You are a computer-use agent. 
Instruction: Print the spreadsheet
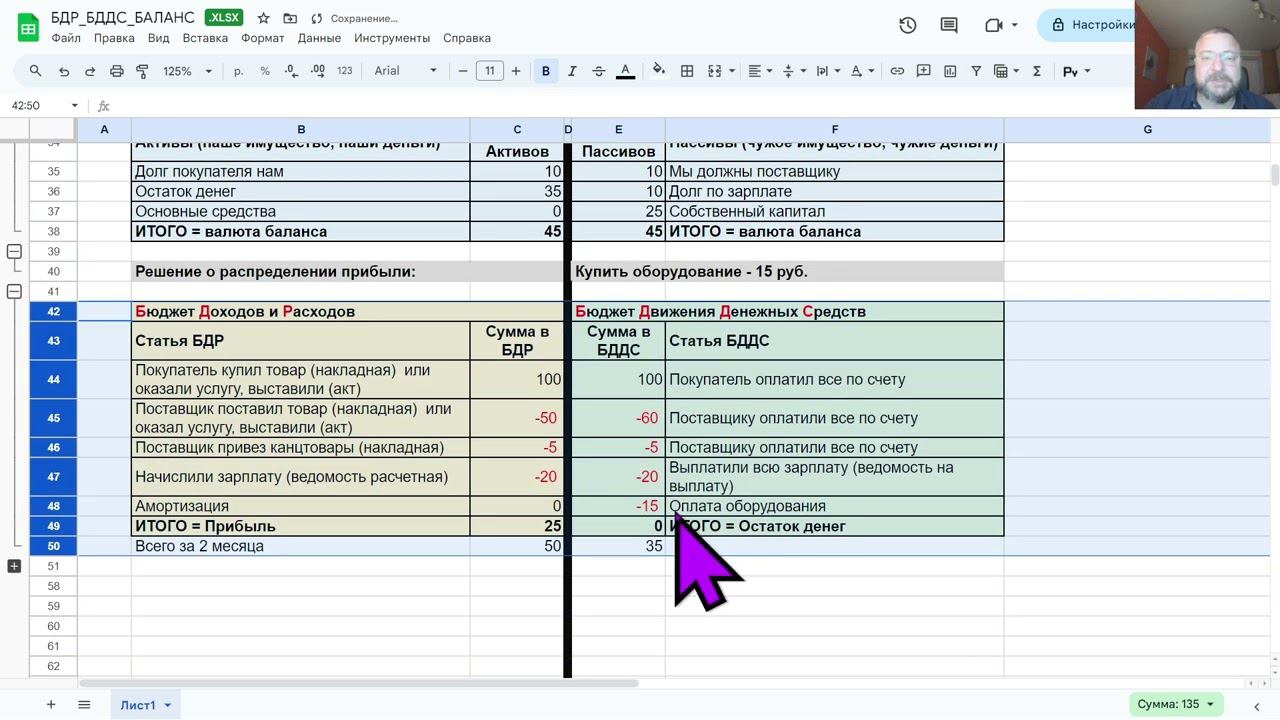tap(117, 71)
